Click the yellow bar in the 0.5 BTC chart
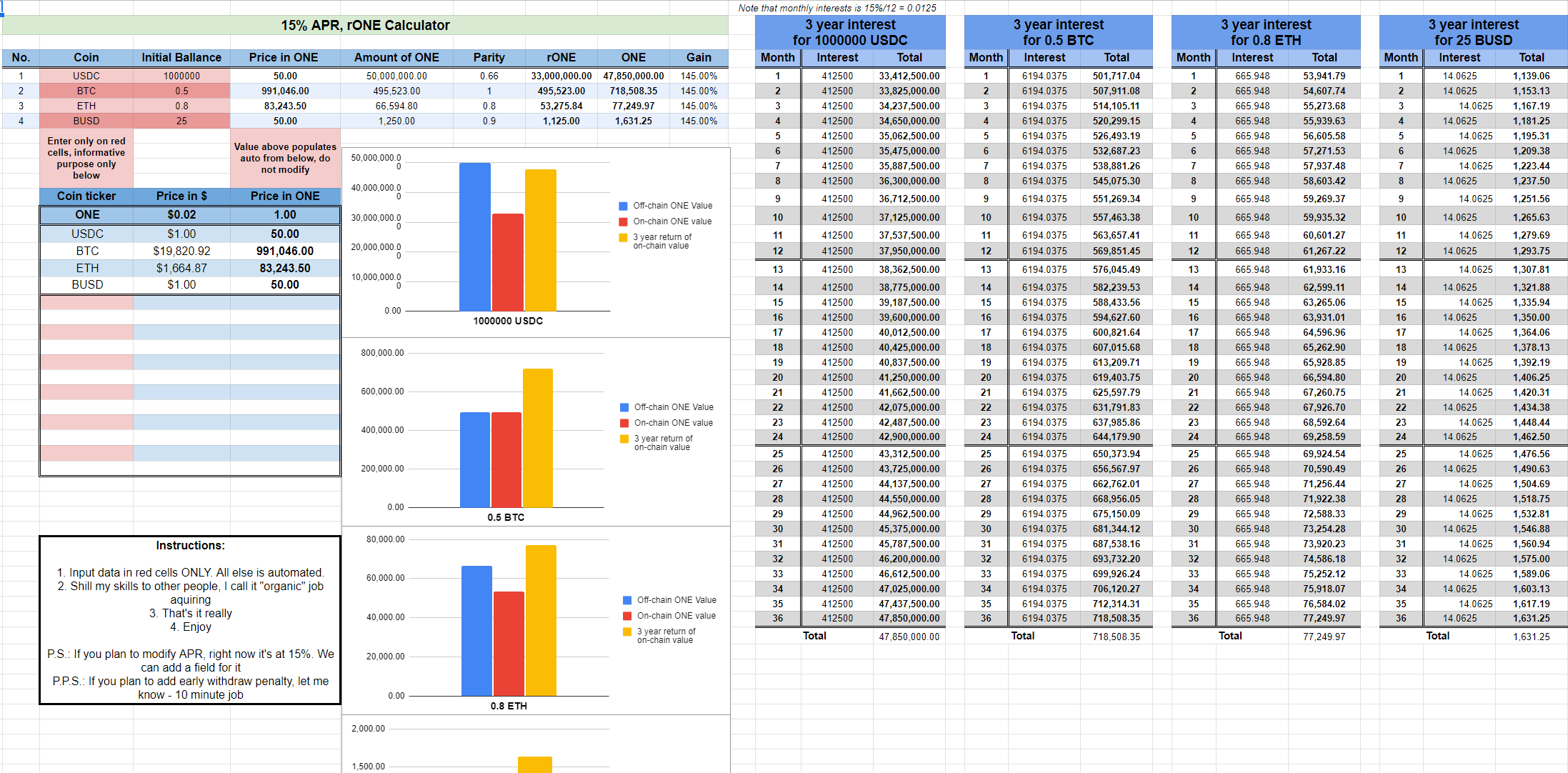 (537, 438)
